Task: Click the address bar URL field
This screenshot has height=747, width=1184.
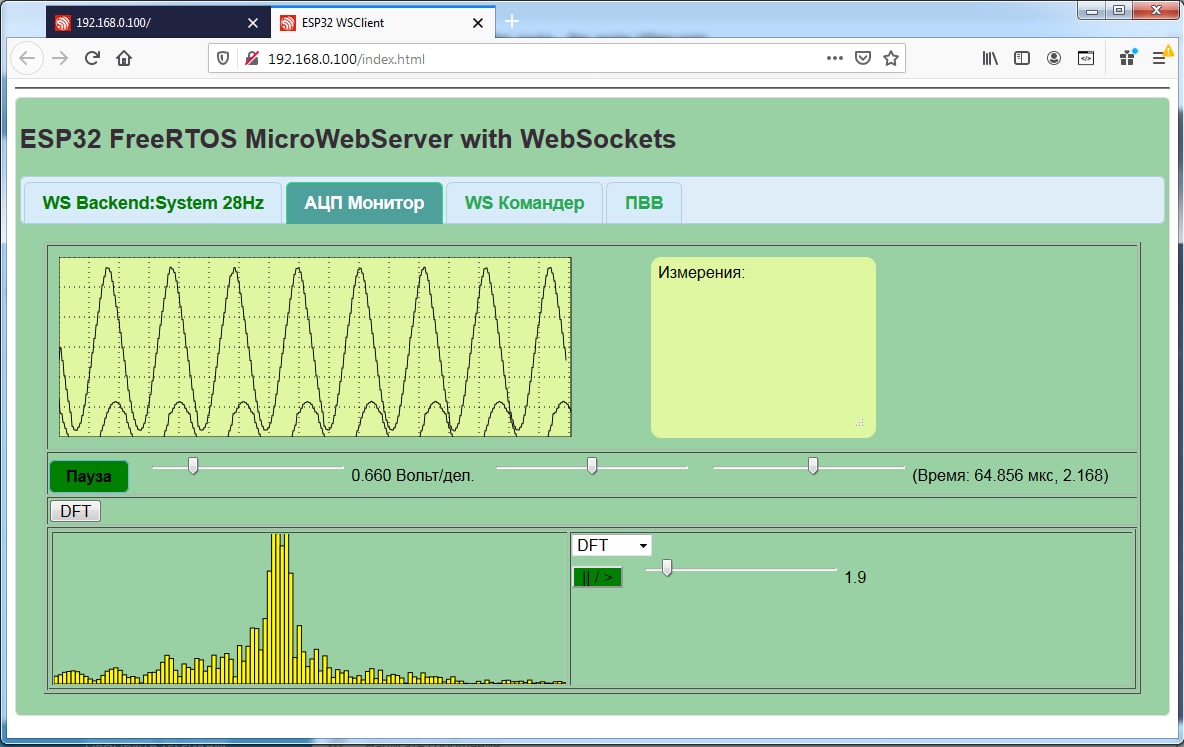Action: click(x=544, y=59)
